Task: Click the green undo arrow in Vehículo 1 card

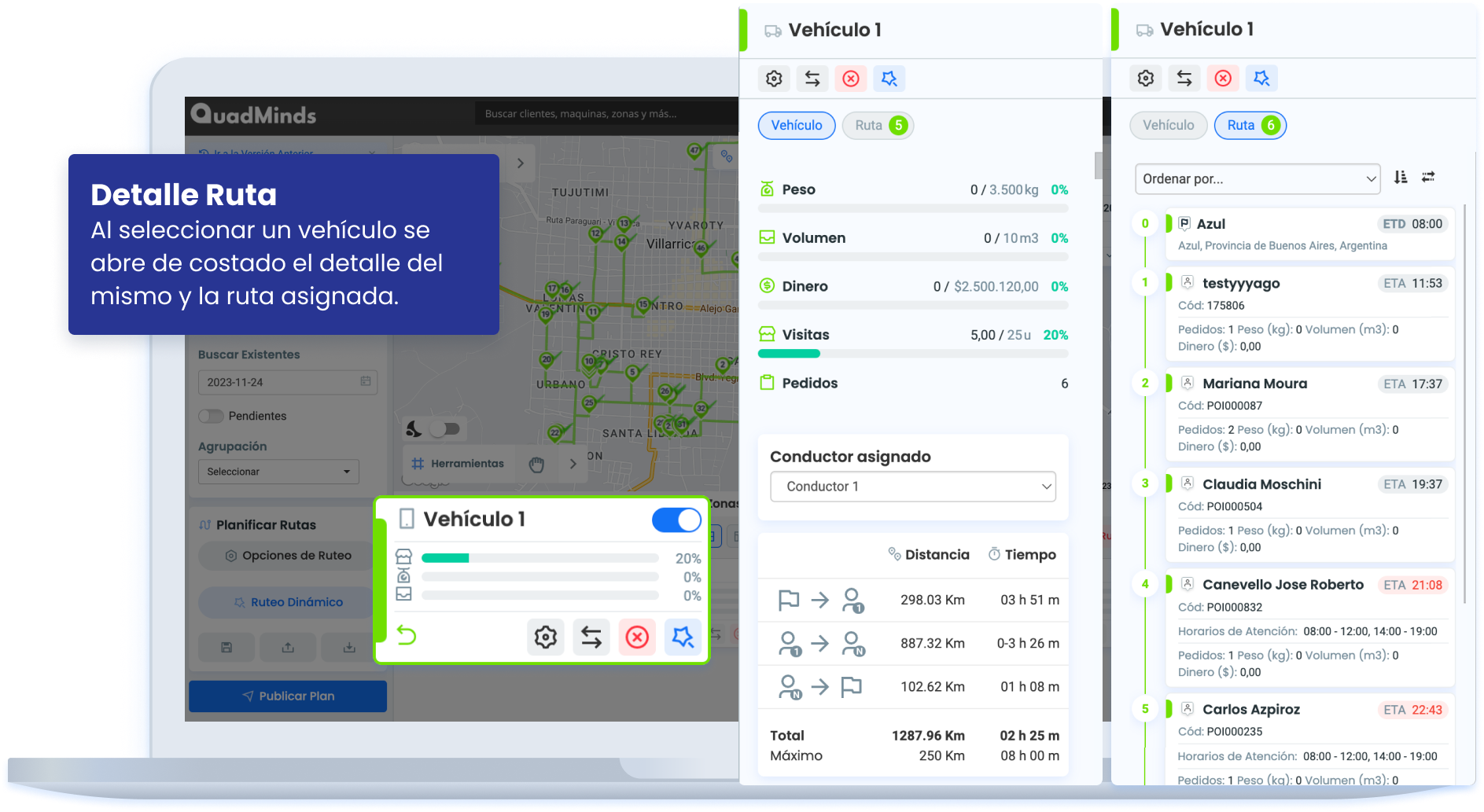Action: [407, 634]
